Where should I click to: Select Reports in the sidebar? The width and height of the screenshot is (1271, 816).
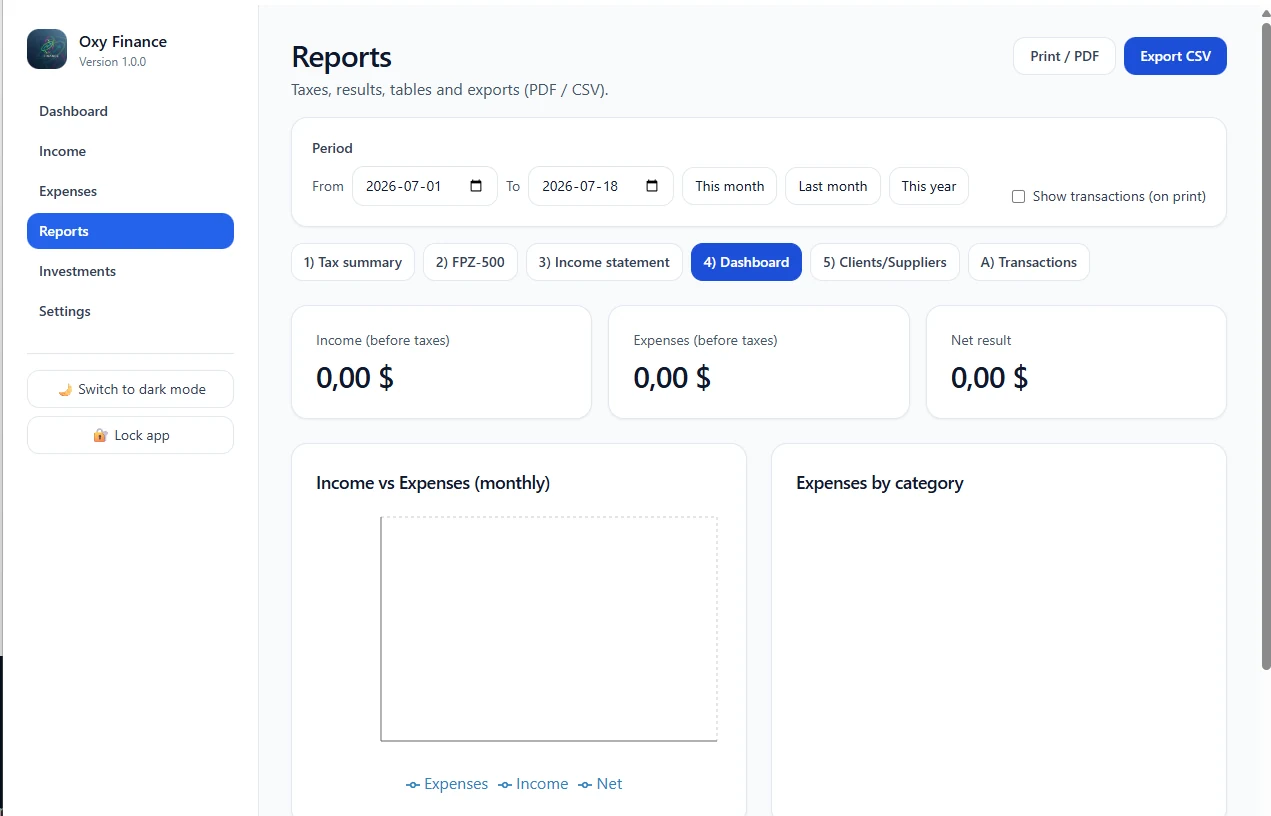pos(130,231)
